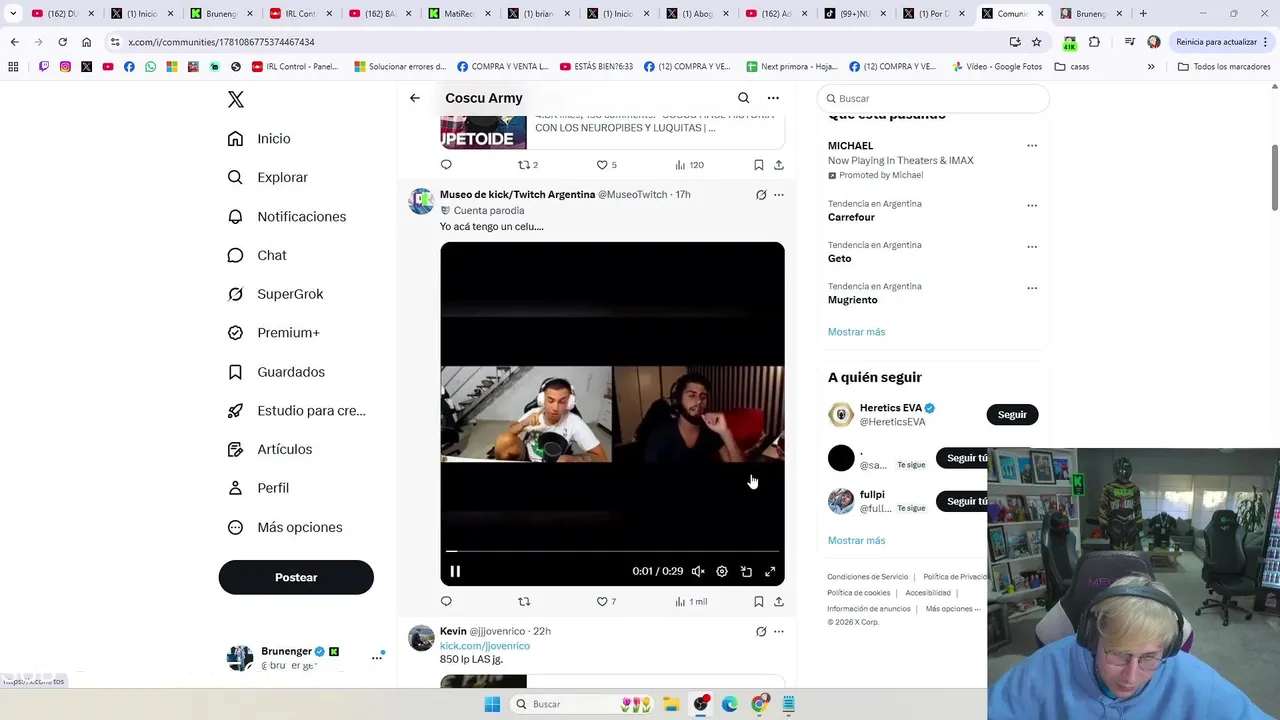This screenshot has width=1280, height=720.
Task: Open Coscu Army header more options
Action: point(773,98)
